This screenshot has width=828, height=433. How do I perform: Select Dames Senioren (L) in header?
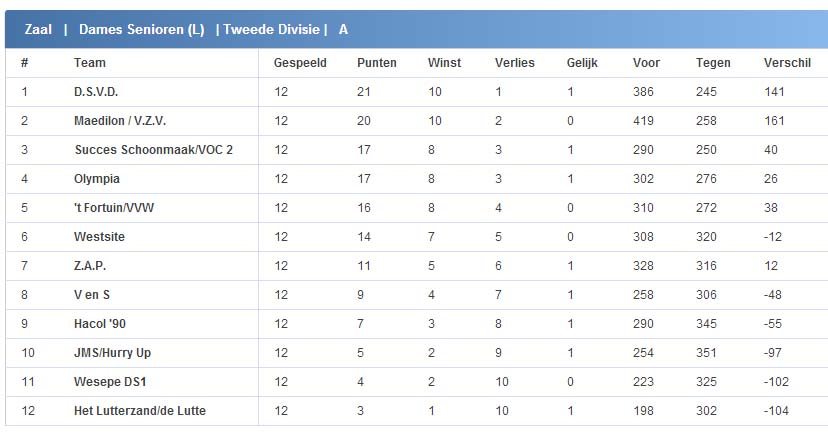point(141,30)
